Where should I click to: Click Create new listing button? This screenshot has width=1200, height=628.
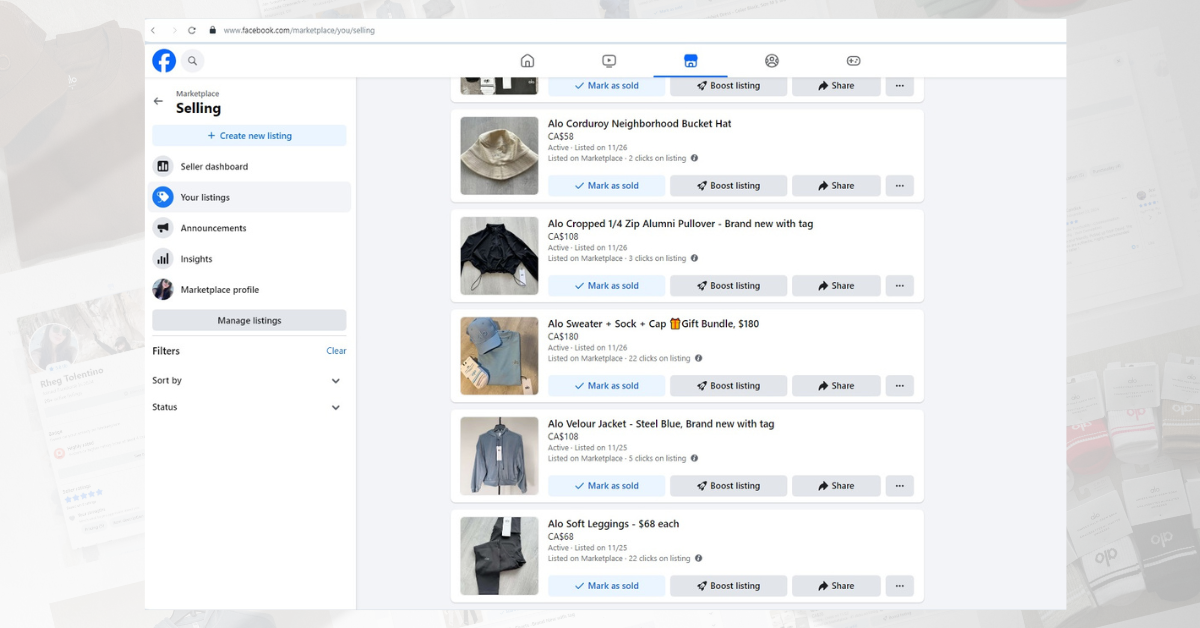pyautogui.click(x=249, y=136)
